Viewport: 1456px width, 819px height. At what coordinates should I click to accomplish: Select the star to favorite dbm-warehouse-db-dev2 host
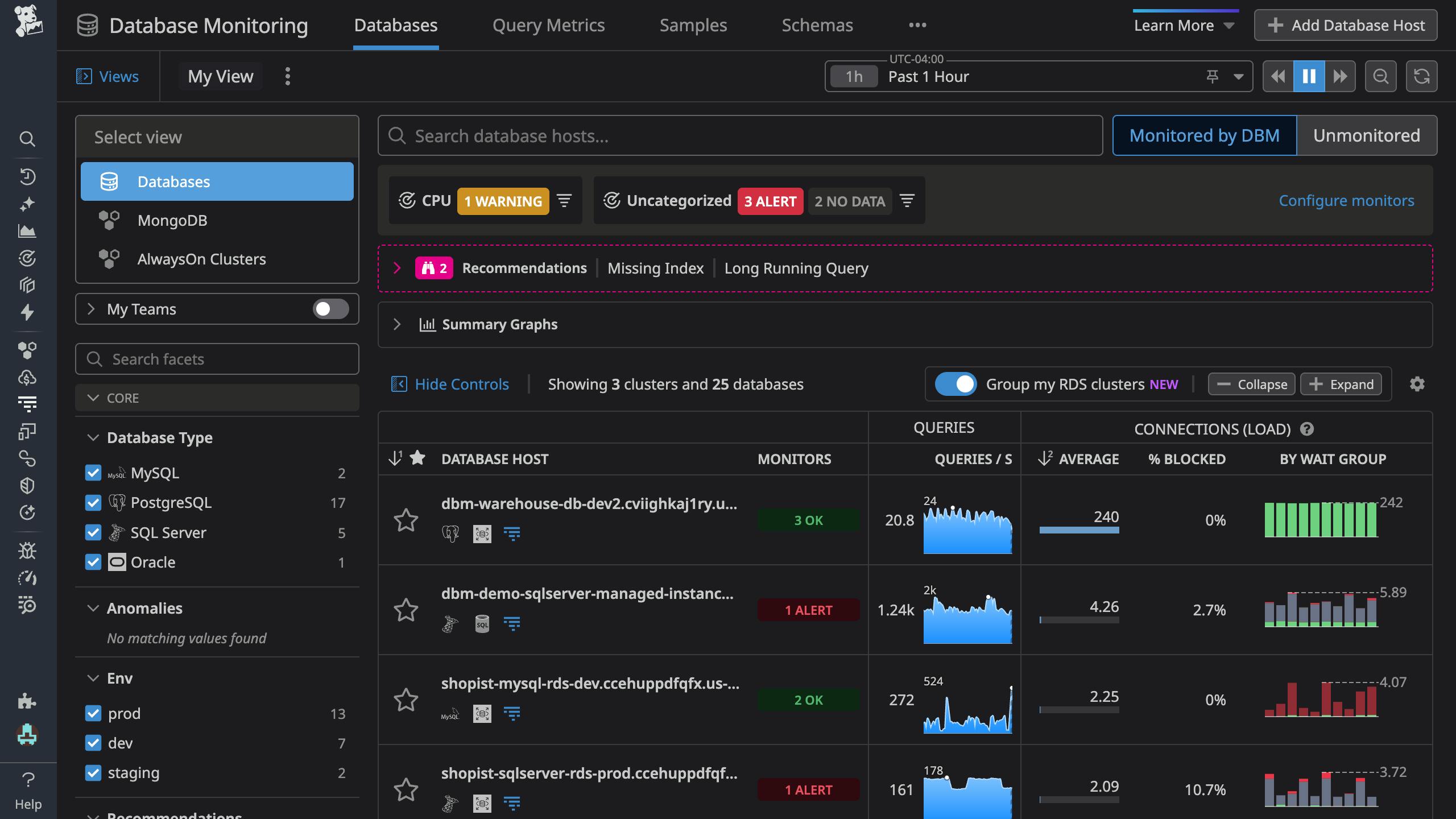point(406,520)
